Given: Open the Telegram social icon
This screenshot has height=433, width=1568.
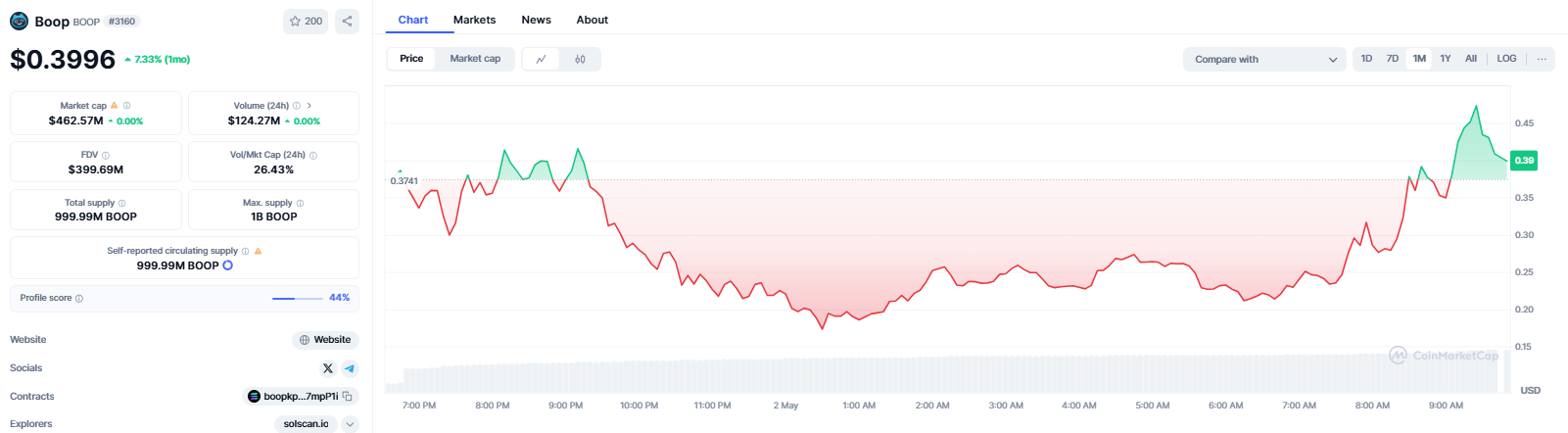Looking at the screenshot, I should (x=350, y=368).
